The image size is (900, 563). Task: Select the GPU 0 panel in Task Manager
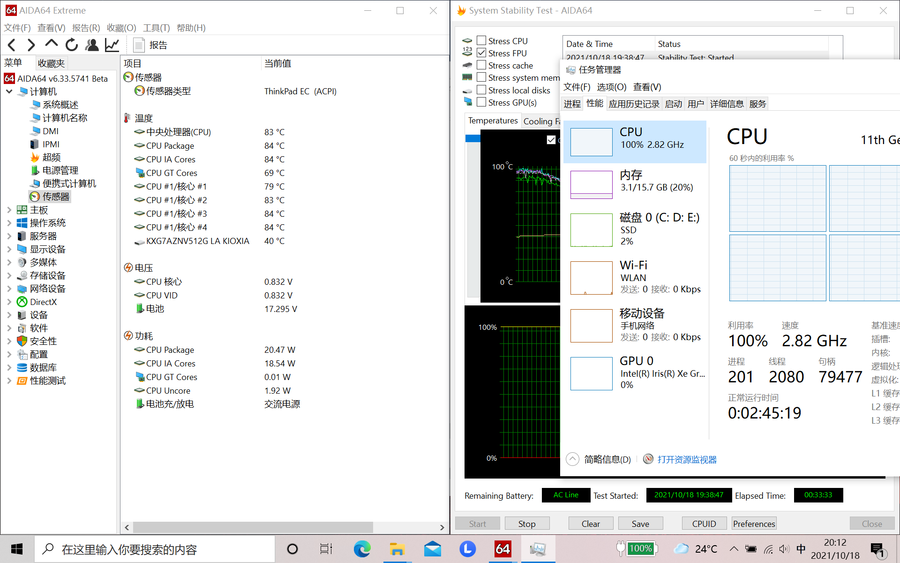click(635, 373)
